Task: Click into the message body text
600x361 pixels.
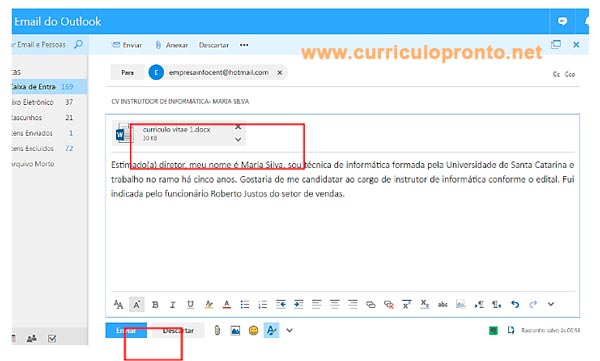Action: tap(342, 179)
